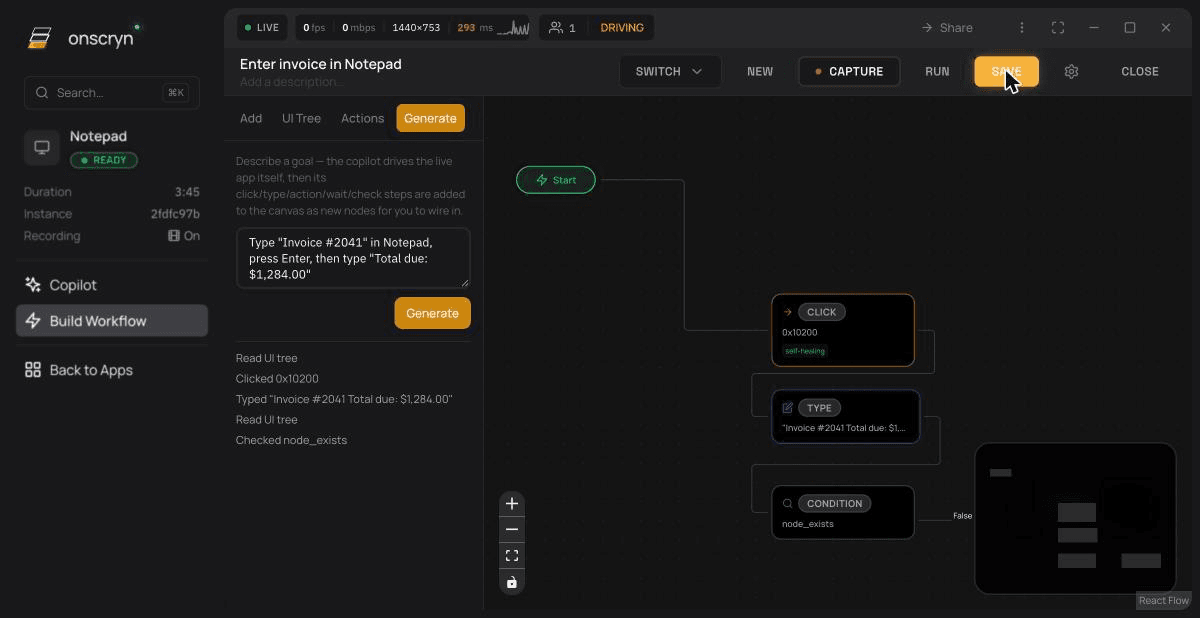
Task: Fit view on the workflow canvas
Action: pyautogui.click(x=512, y=556)
